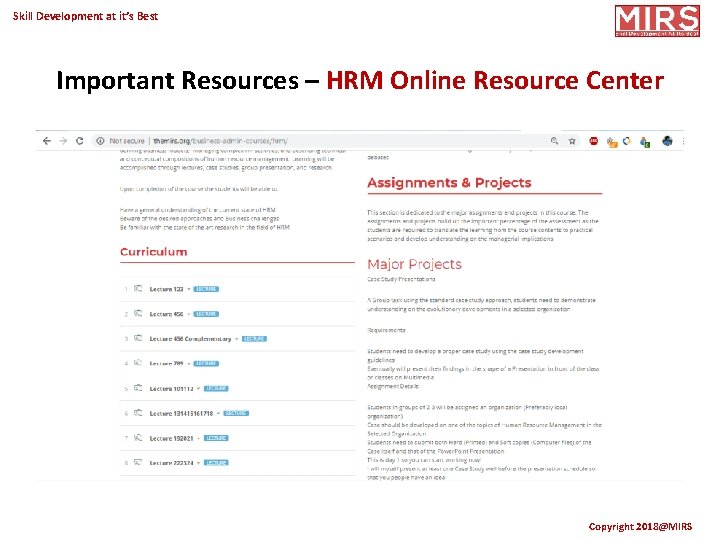Click the HRM Online Resource Center title

pos(495,80)
